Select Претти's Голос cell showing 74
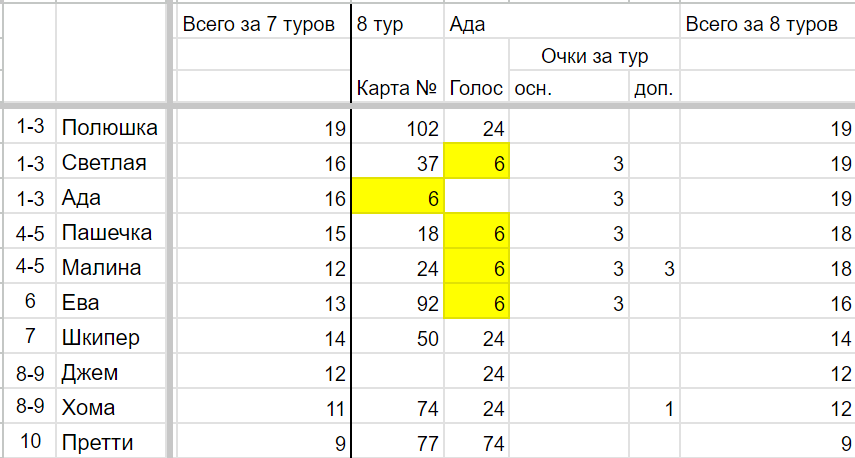 pyautogui.click(x=477, y=441)
